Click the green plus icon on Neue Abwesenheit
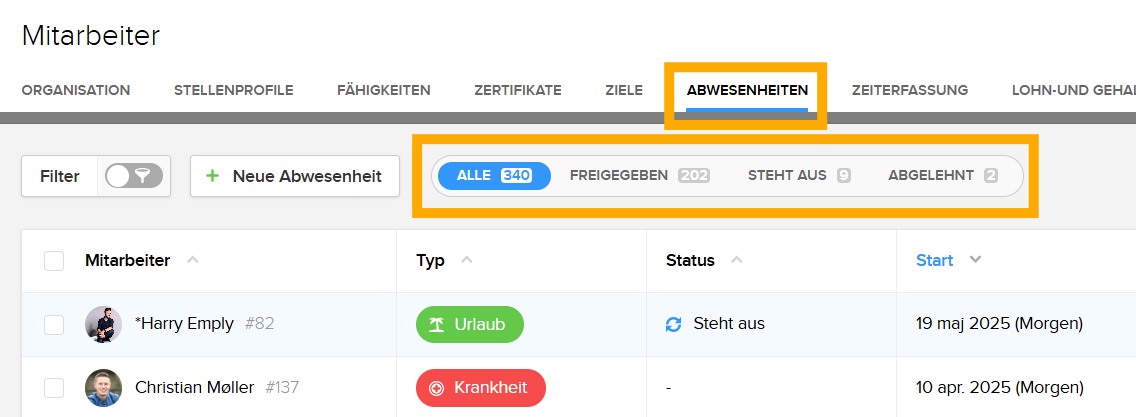The width and height of the screenshot is (1136, 417). point(212,176)
